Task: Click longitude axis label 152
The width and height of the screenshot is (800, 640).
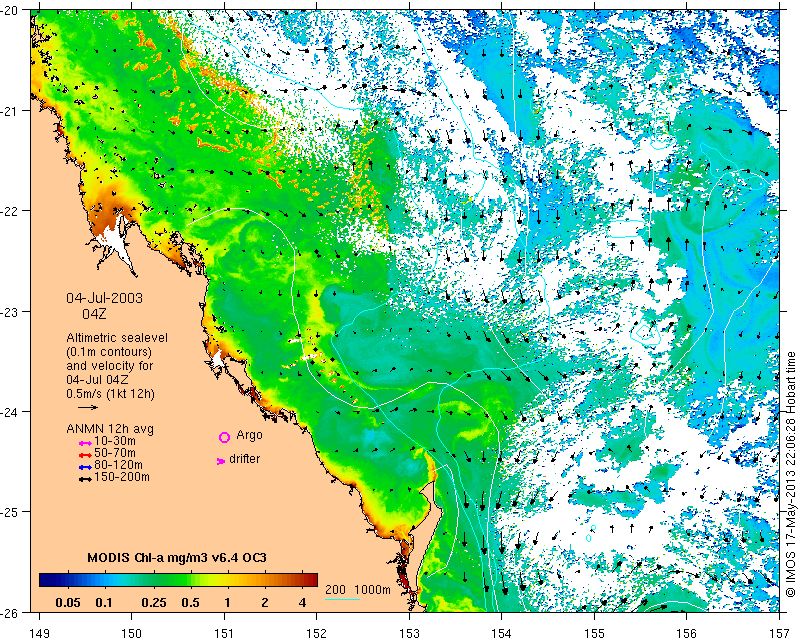Action: 317,633
